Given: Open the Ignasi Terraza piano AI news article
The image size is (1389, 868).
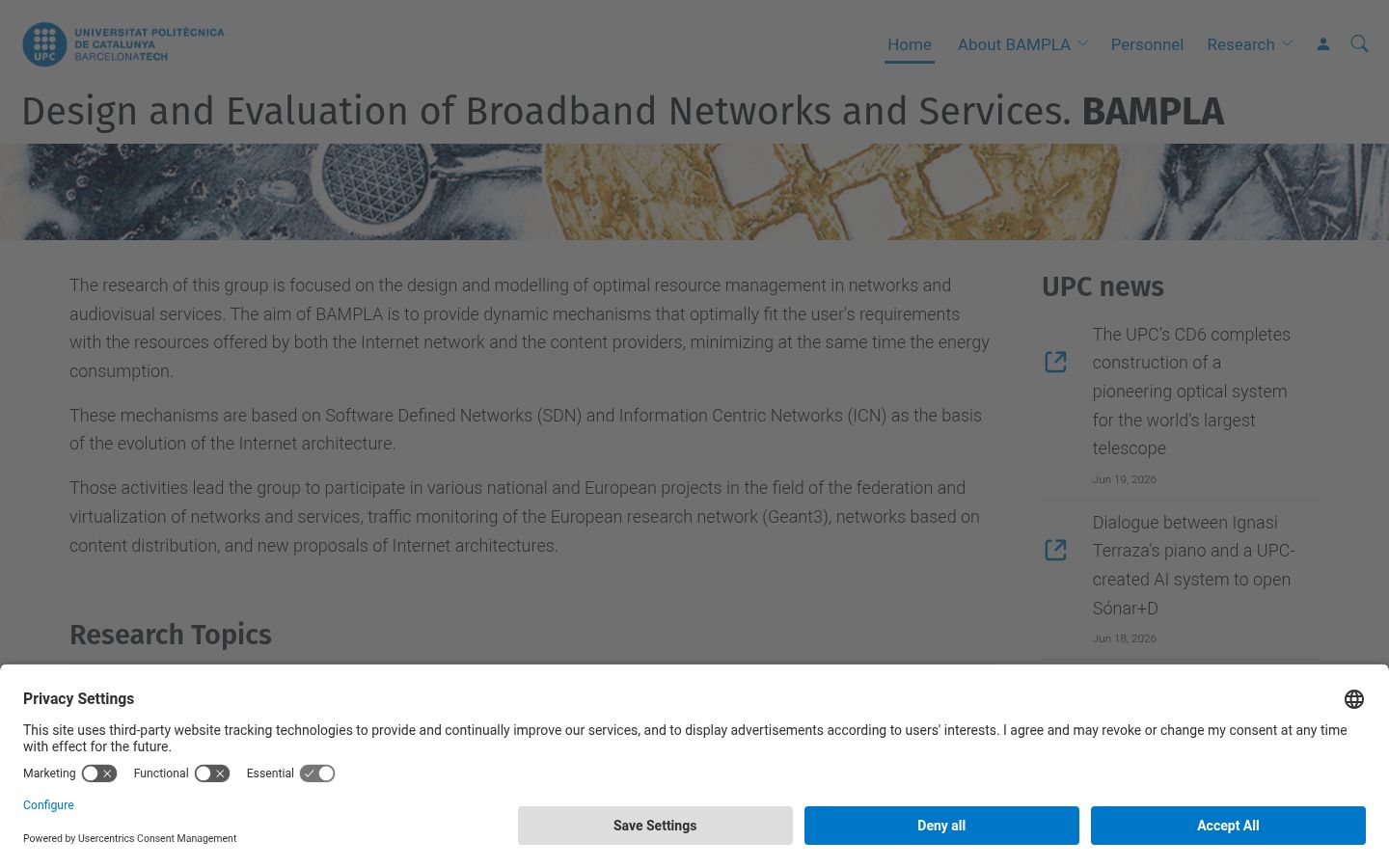Looking at the screenshot, I should coord(1193,565).
